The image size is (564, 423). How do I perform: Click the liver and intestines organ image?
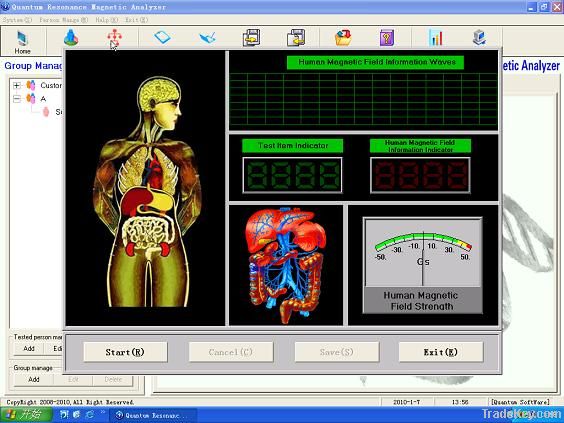click(286, 265)
